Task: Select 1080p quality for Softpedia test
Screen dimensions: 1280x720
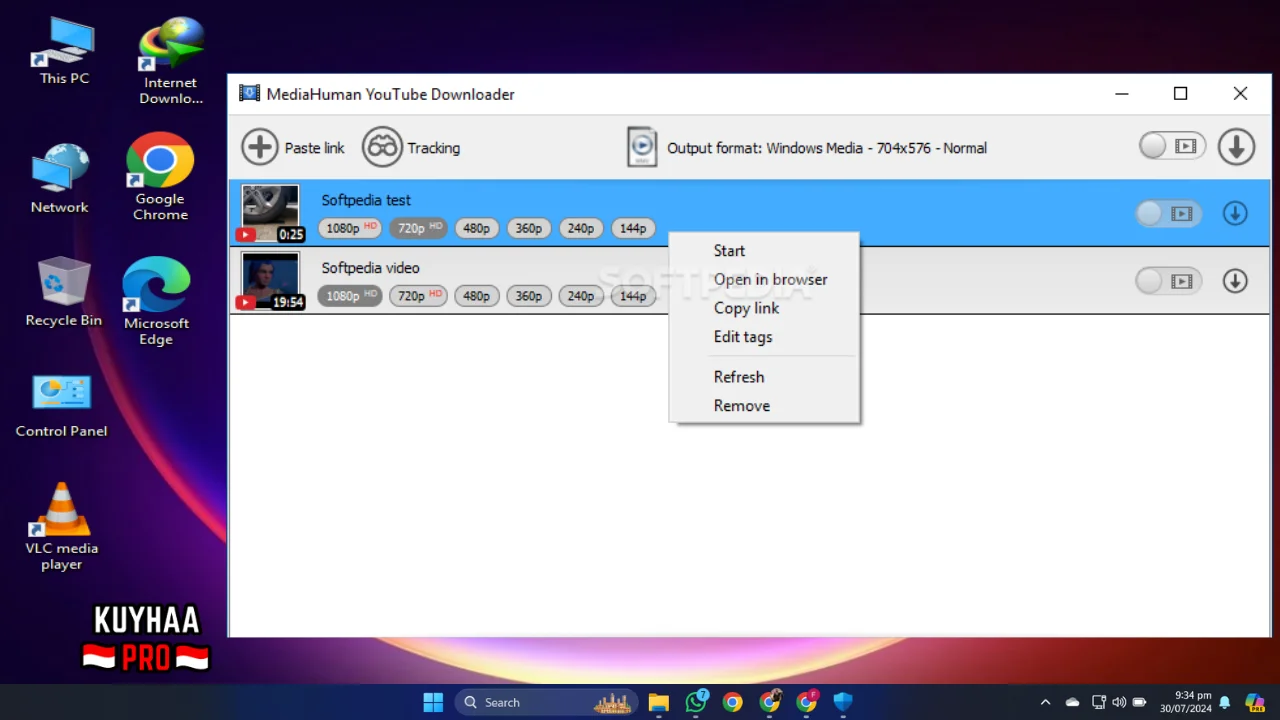Action: point(350,228)
